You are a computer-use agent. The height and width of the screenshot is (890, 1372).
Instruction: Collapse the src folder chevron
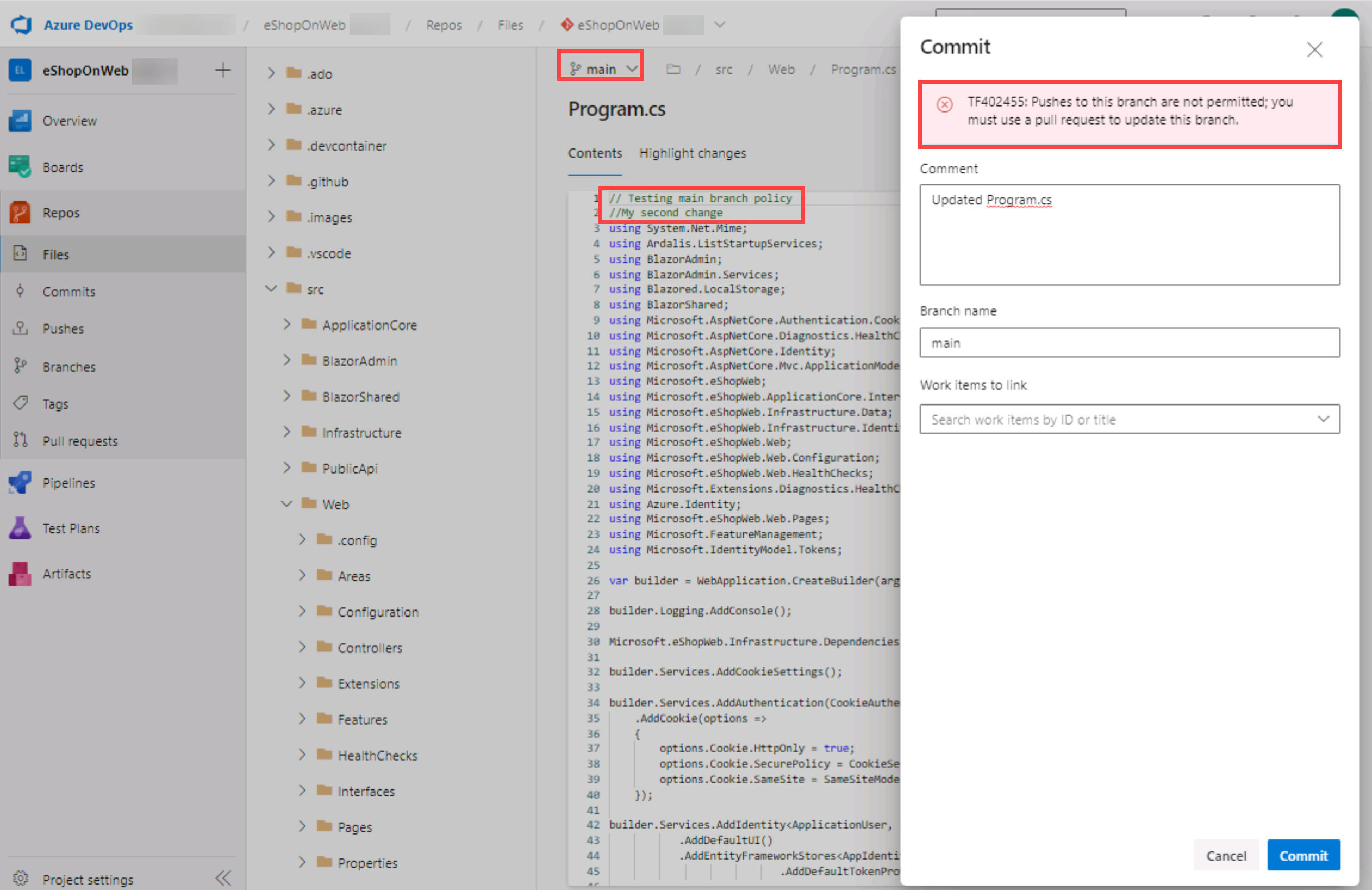coord(271,288)
